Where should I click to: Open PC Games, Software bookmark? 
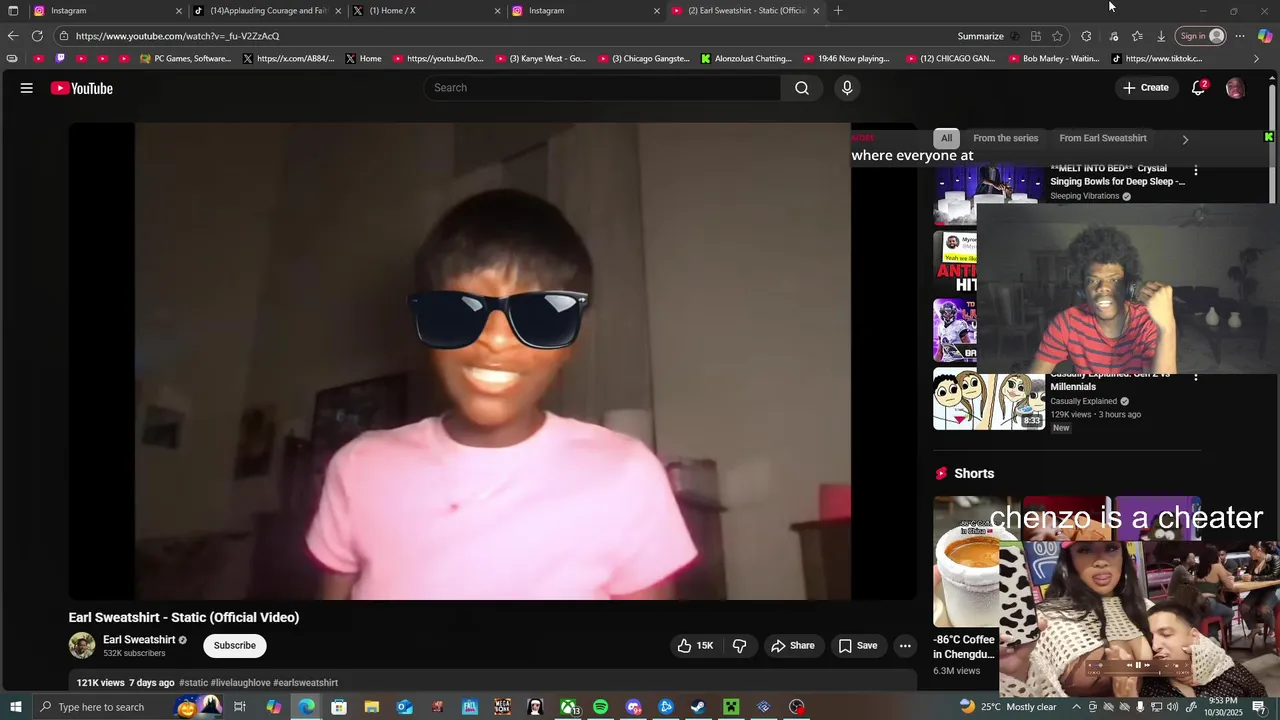pos(186,59)
